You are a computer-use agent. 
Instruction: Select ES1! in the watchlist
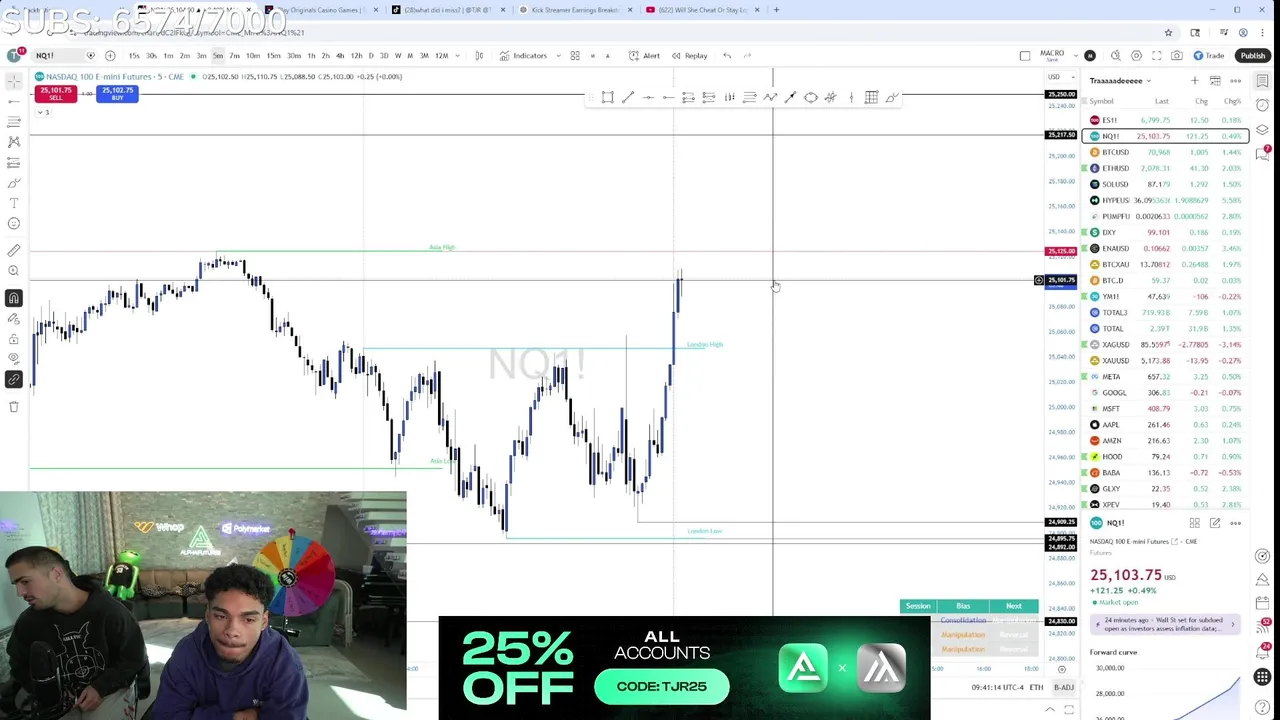pyautogui.click(x=1165, y=120)
